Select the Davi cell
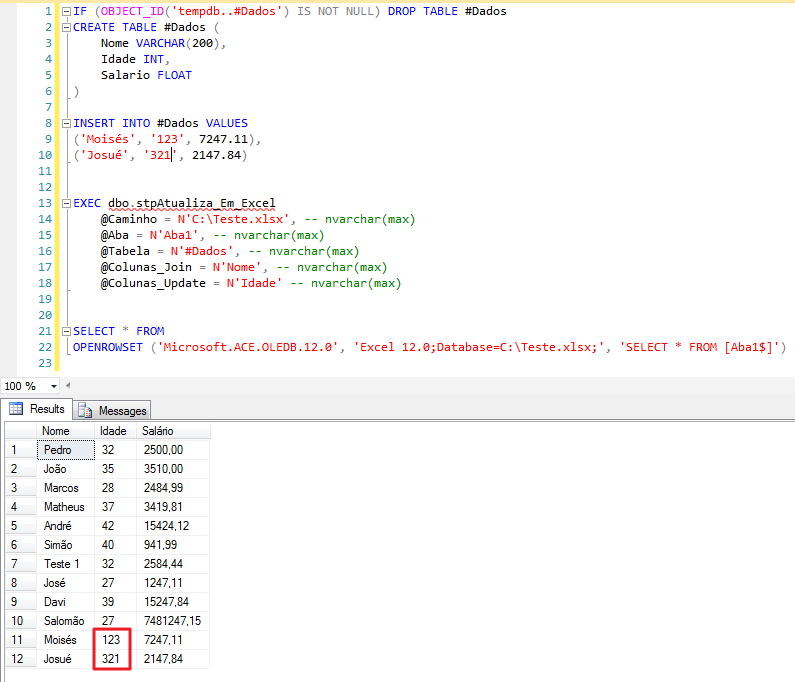The width and height of the screenshot is (795, 682). pos(65,602)
